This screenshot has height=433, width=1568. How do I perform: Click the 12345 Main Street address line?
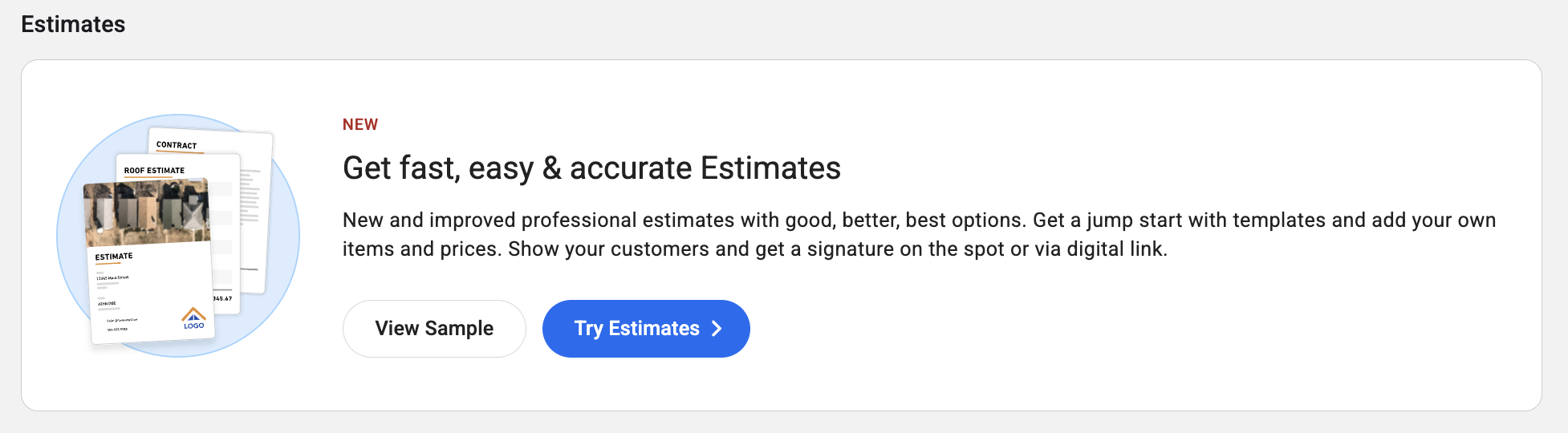pyautogui.click(x=112, y=277)
